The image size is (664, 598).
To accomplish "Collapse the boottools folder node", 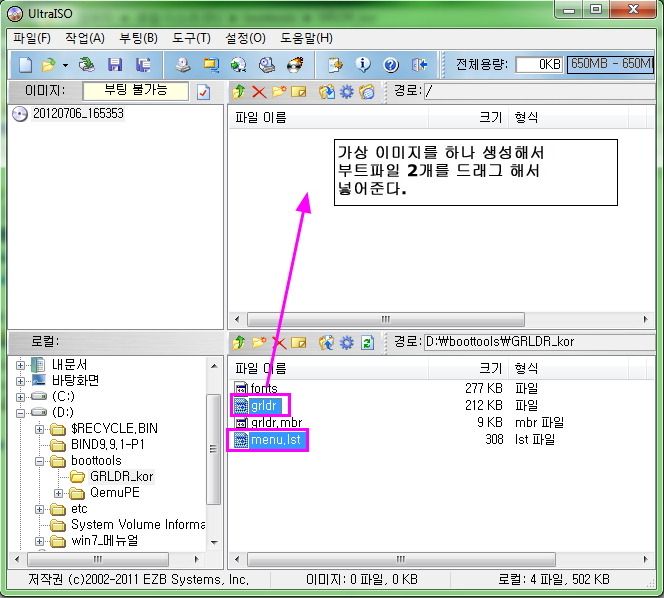I will pyautogui.click(x=39, y=461).
